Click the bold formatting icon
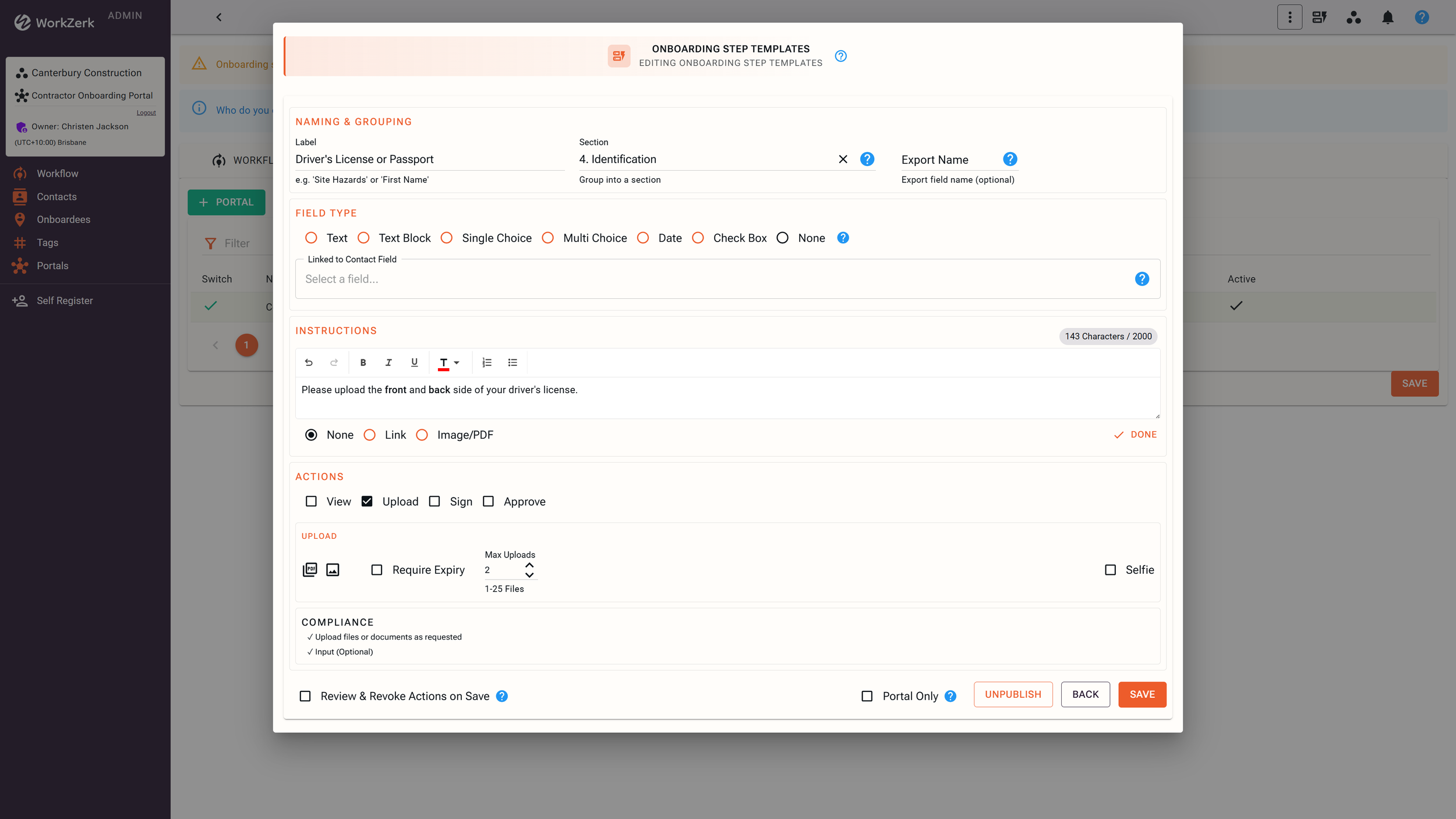Image resolution: width=1456 pixels, height=819 pixels. pos(363,362)
